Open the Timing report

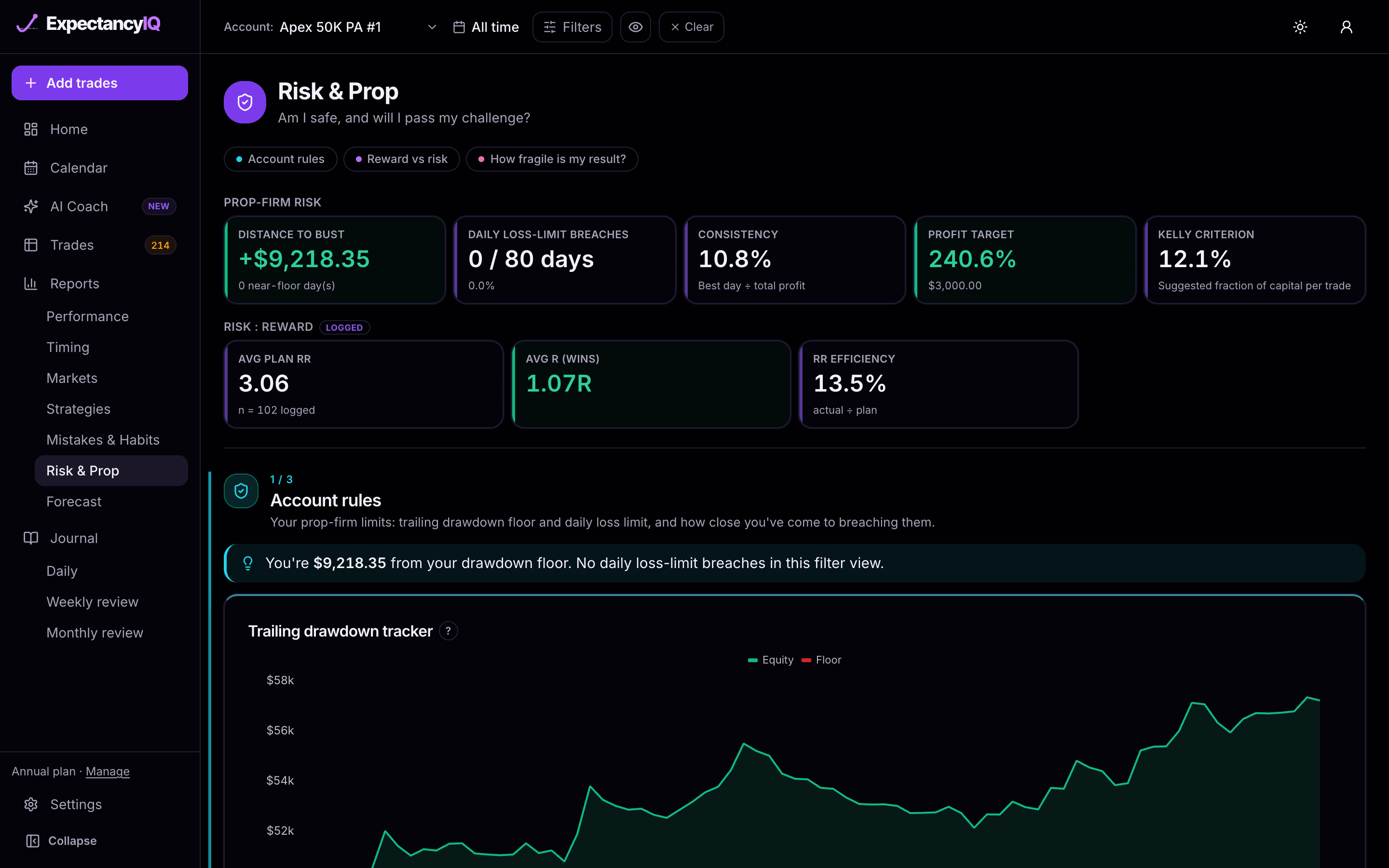tap(68, 347)
